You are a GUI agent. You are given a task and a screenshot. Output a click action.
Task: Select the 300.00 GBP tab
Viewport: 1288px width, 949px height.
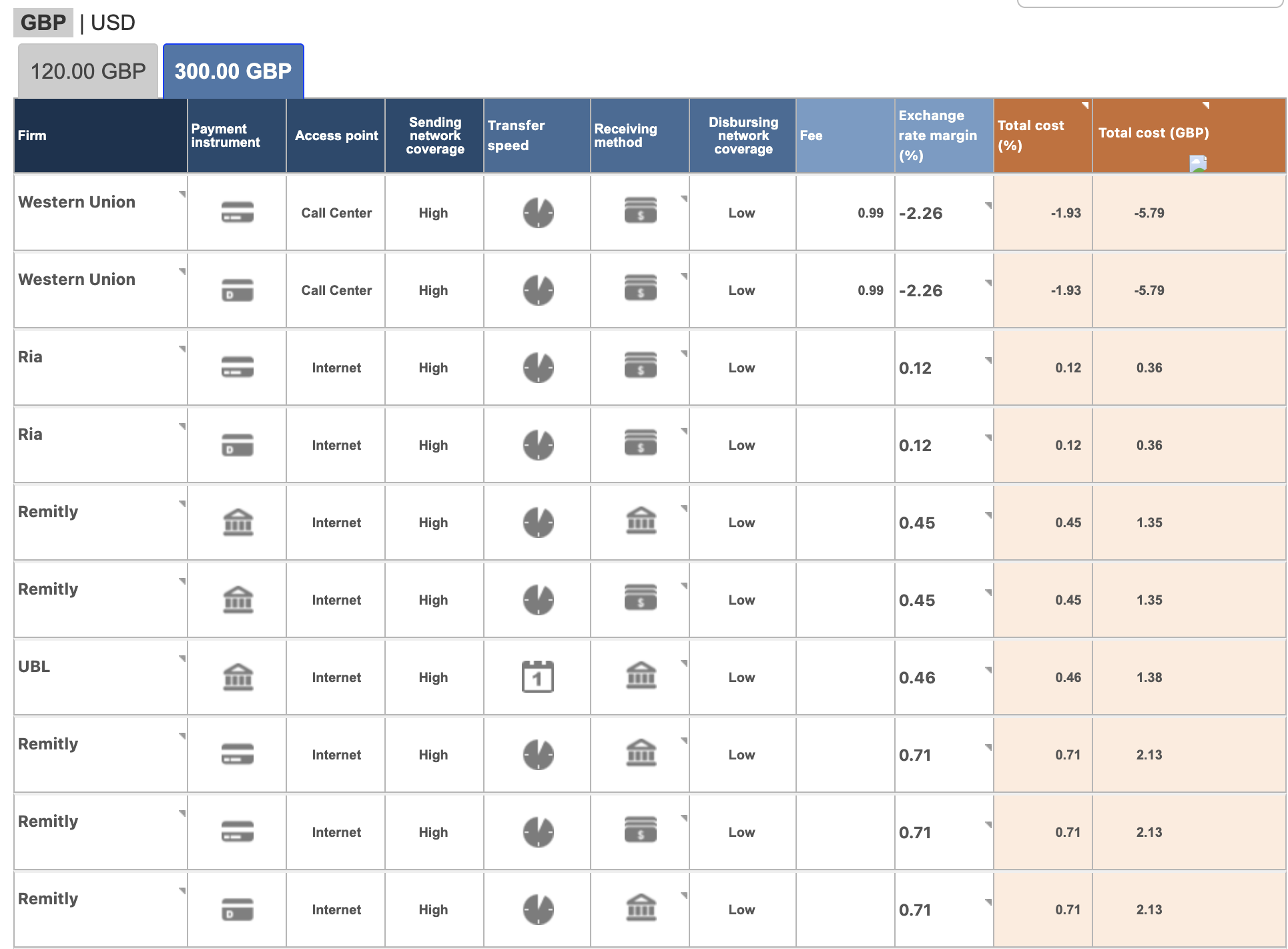pos(233,71)
